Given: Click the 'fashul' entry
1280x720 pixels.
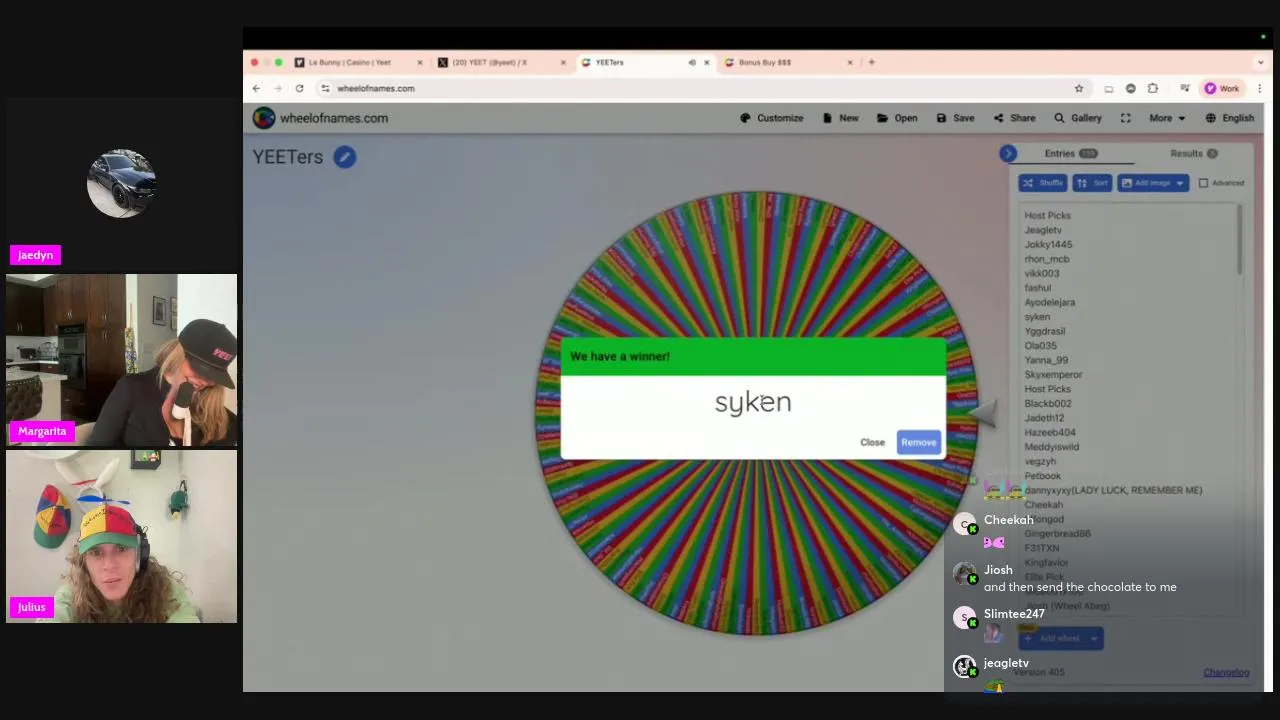Looking at the screenshot, I should pyautogui.click(x=1037, y=288).
